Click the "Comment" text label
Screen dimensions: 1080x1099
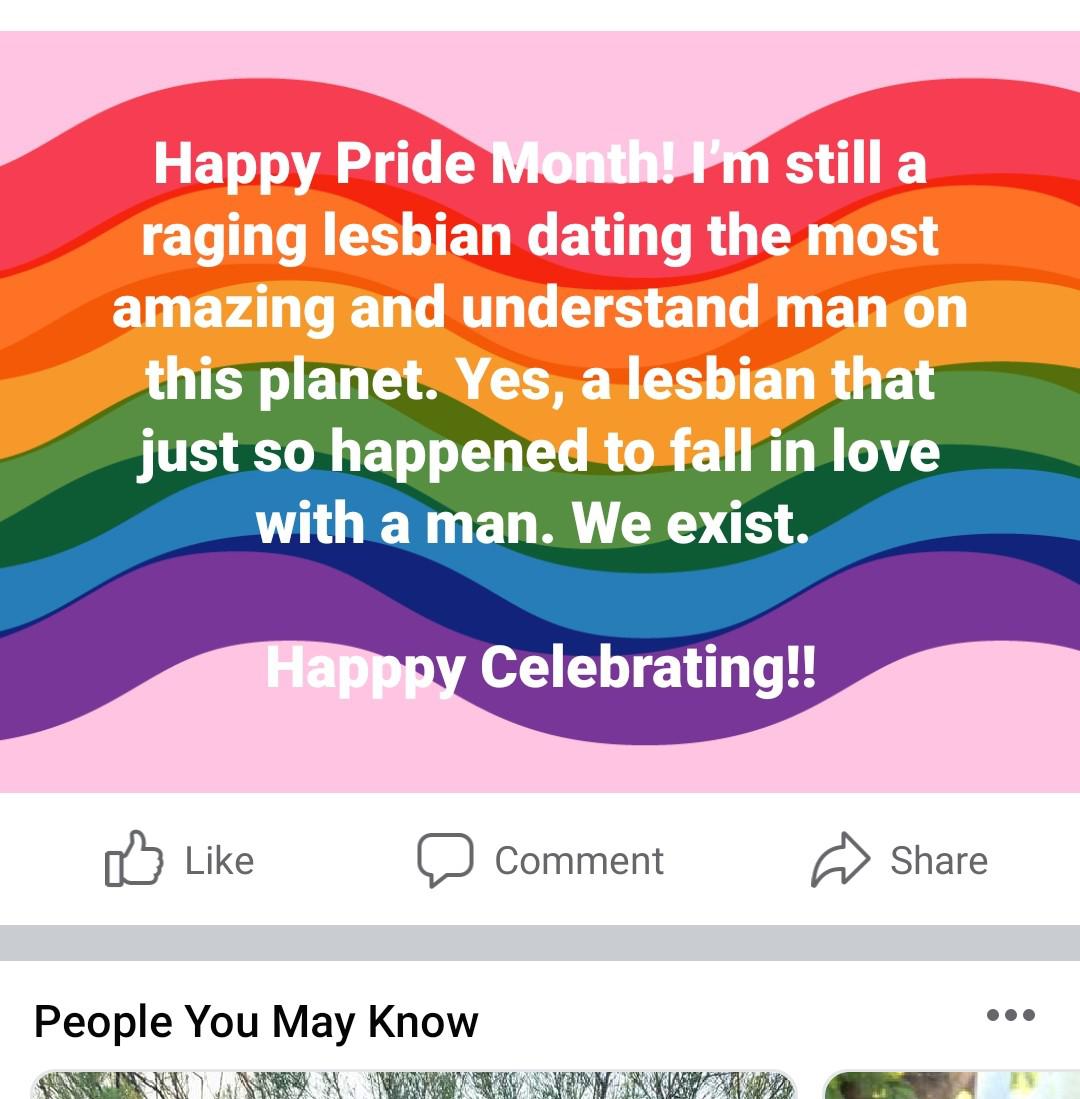[x=579, y=861]
